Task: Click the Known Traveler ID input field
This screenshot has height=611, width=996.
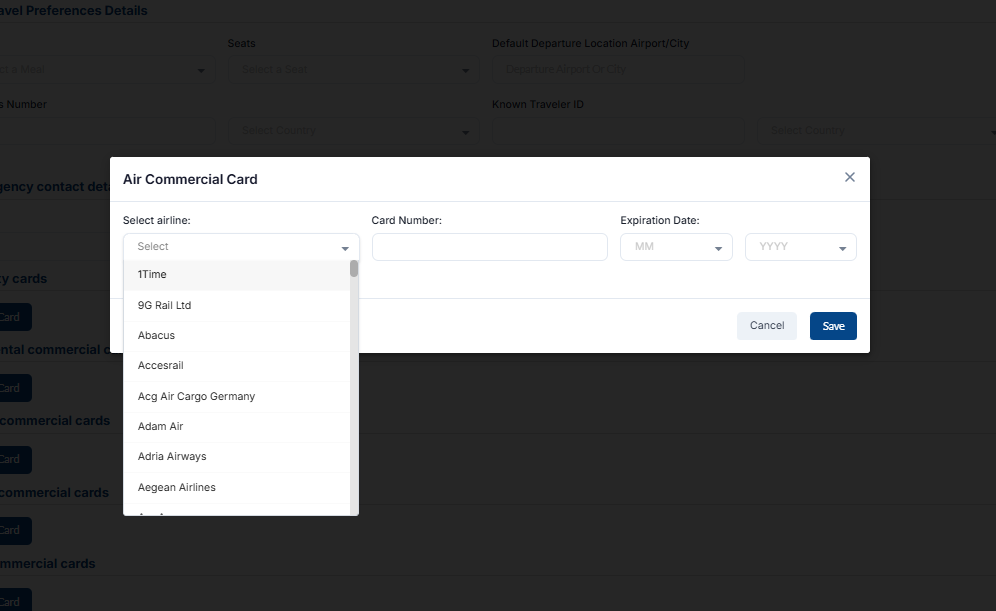Action: 617,130
